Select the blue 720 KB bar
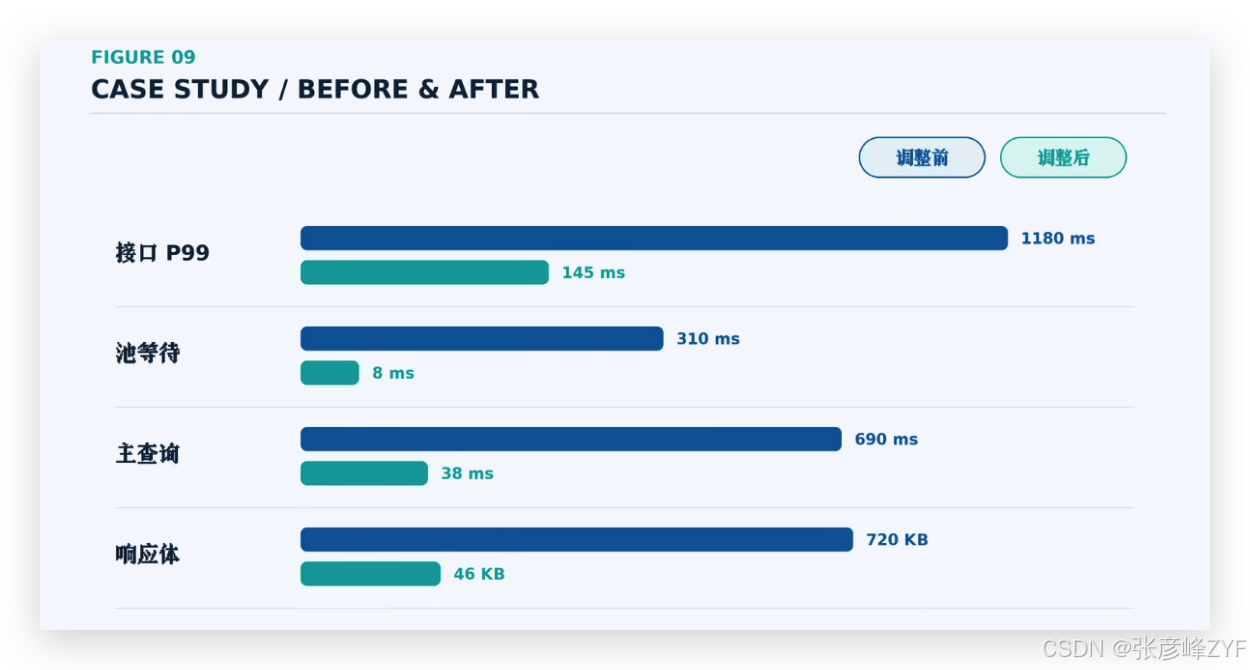Image resolution: width=1250 pixels, height=670 pixels. [577, 539]
